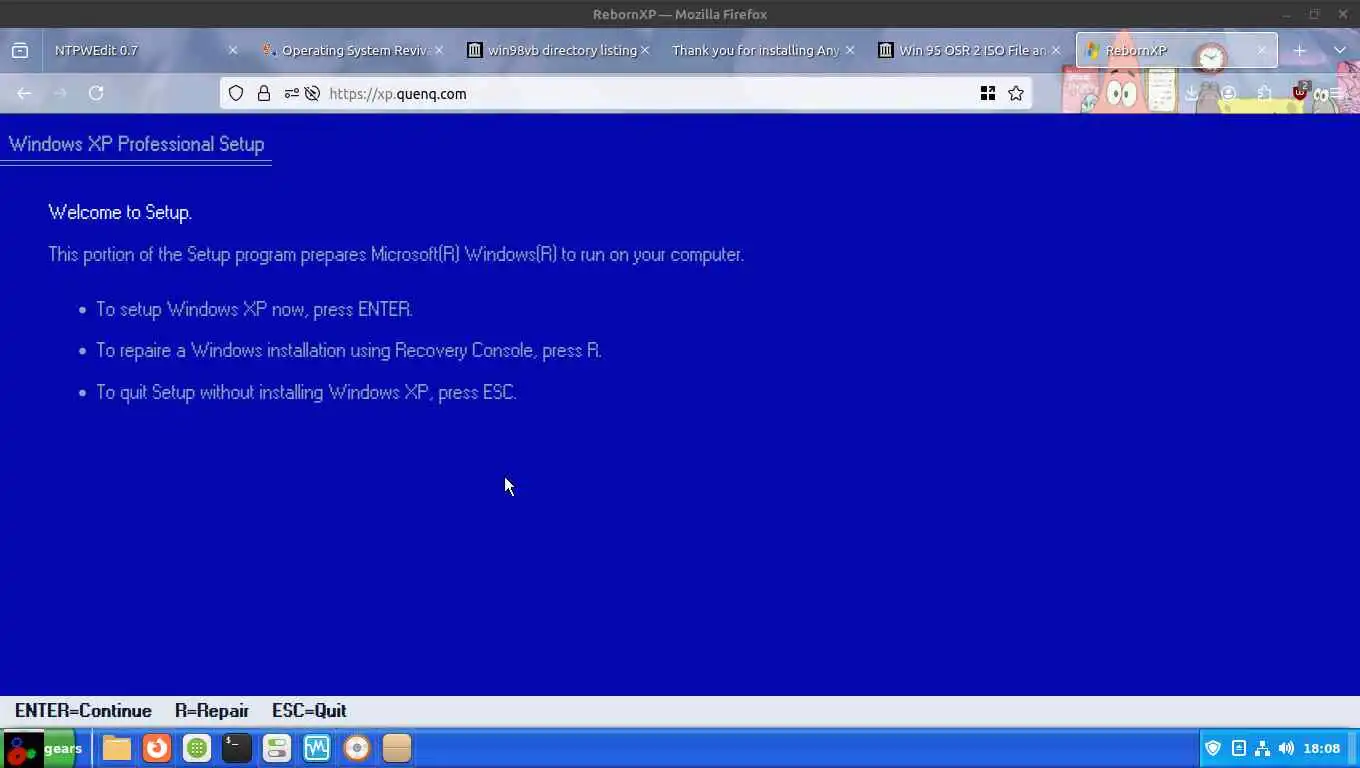Click 'To quit Setup without installing' line
The image size is (1360, 768).
point(306,392)
